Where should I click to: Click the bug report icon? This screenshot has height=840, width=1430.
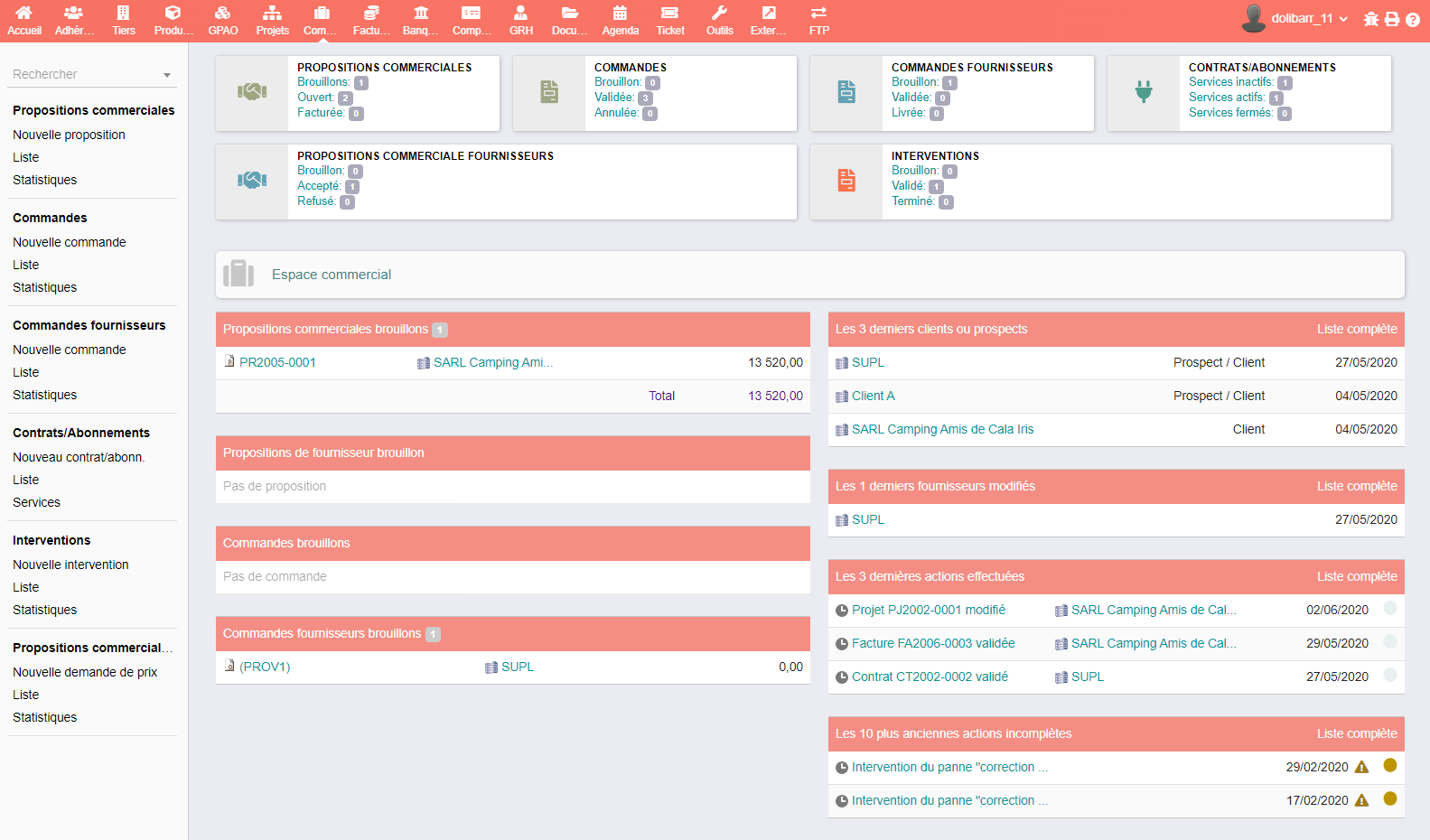point(1371,19)
